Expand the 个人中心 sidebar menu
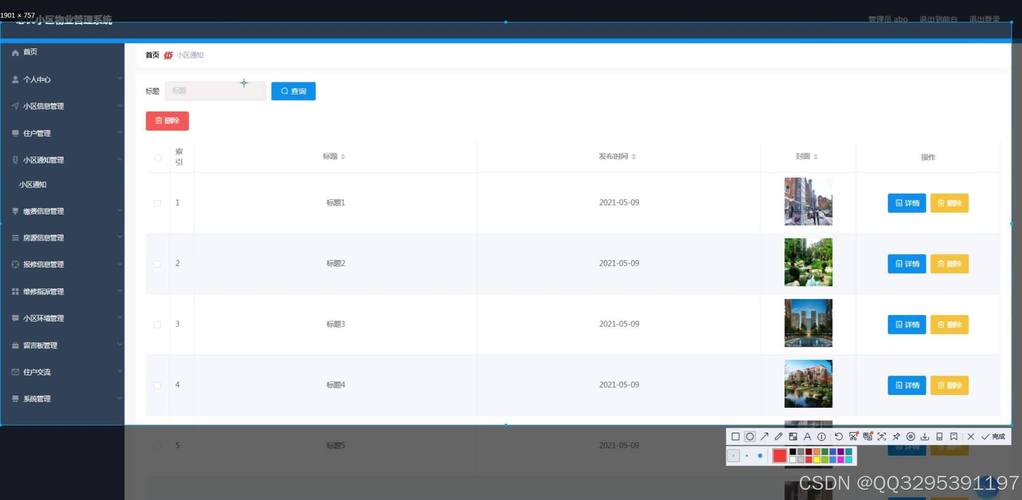This screenshot has width=1022, height=500. pyautogui.click(x=62, y=79)
